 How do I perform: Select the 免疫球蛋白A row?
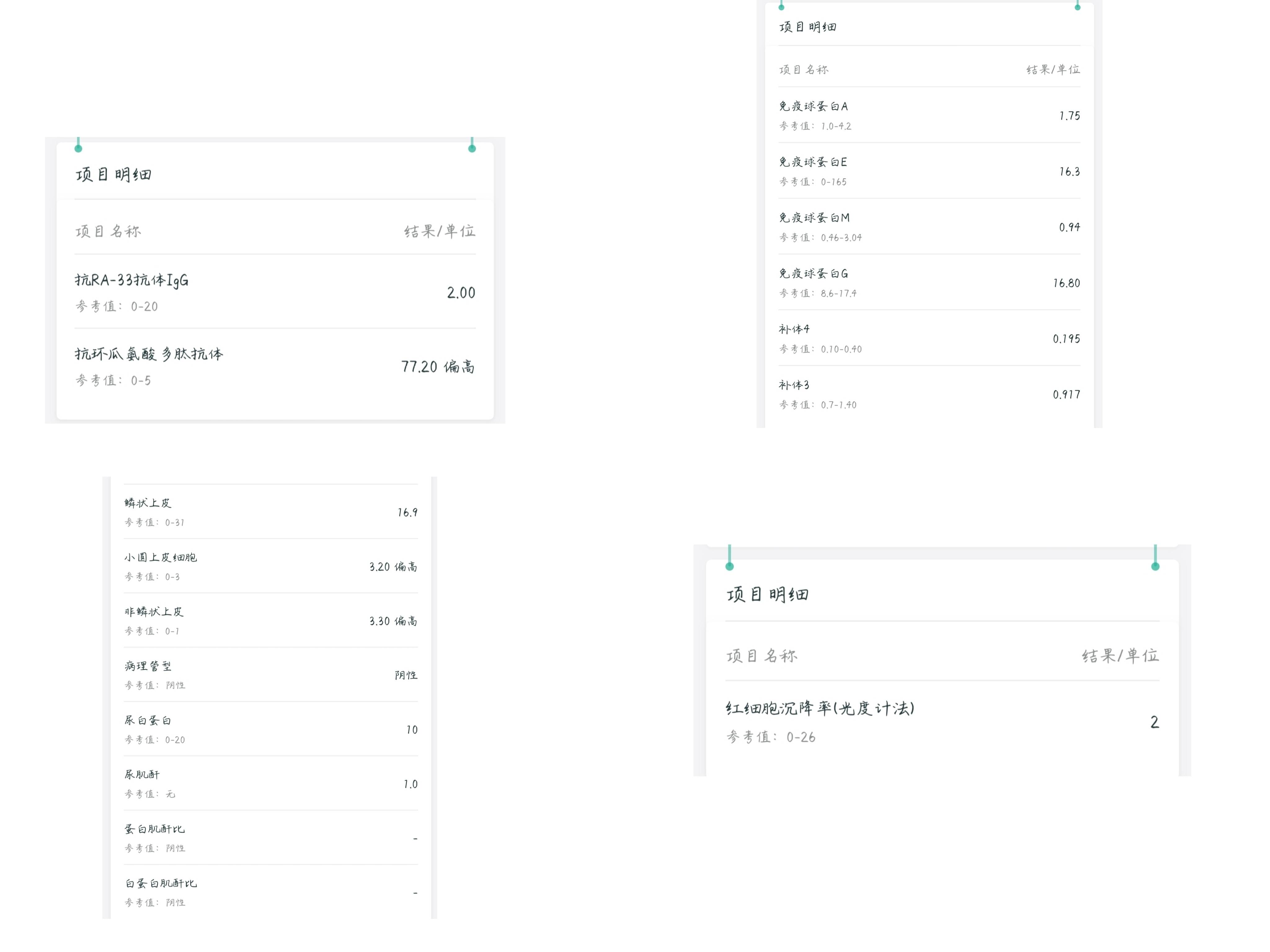tap(929, 115)
